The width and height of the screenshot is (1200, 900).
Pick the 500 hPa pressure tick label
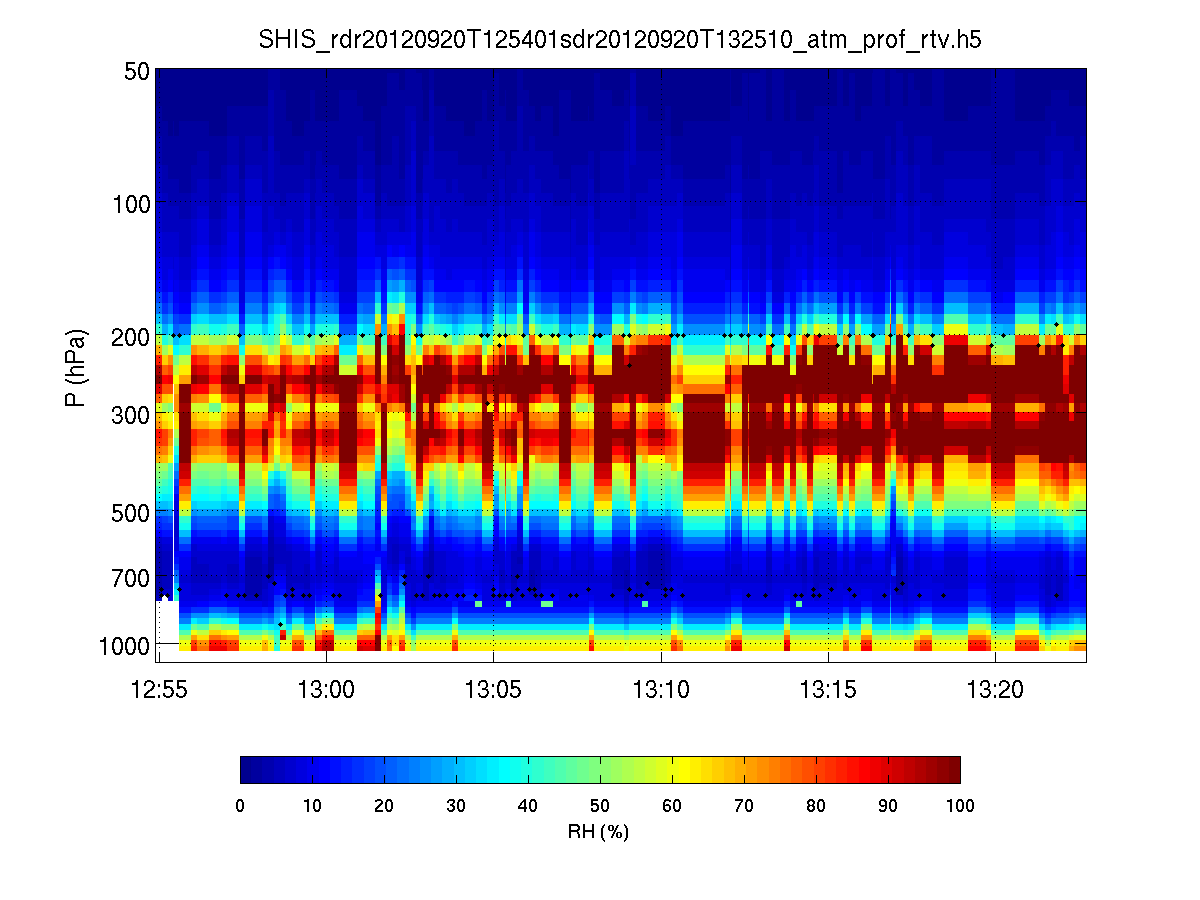tap(125, 511)
